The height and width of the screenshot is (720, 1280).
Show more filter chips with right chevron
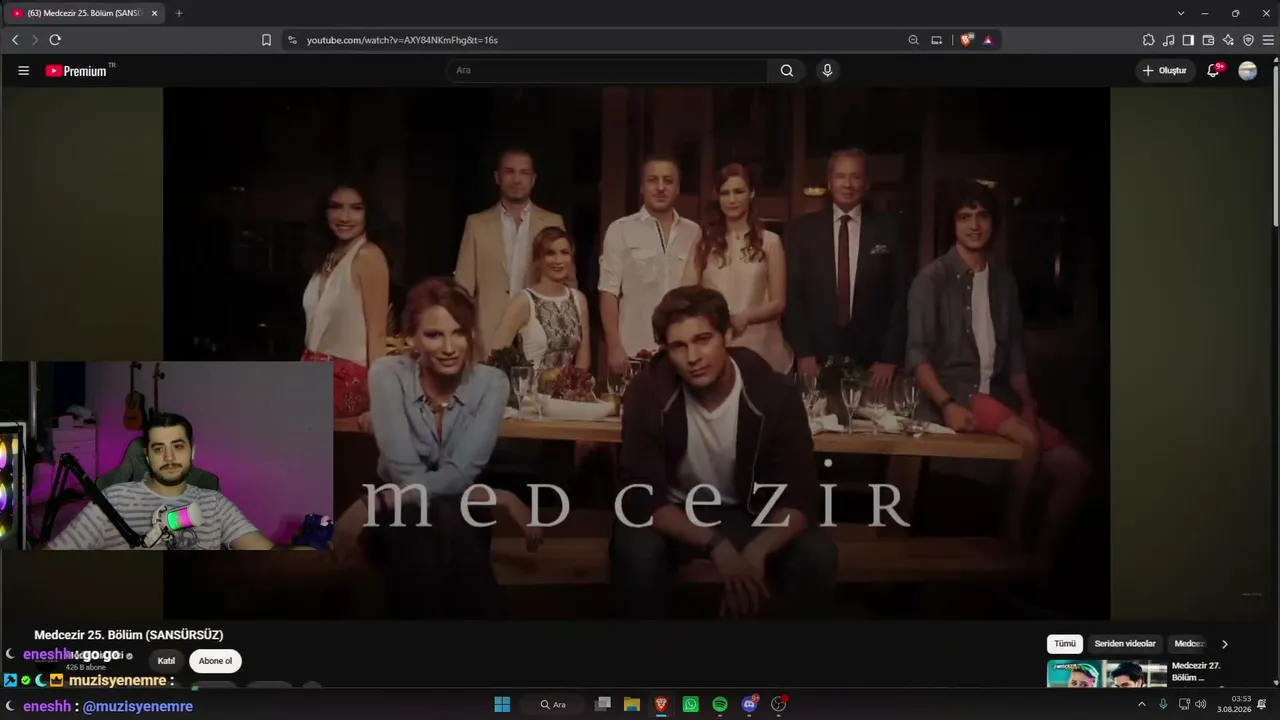click(1224, 644)
